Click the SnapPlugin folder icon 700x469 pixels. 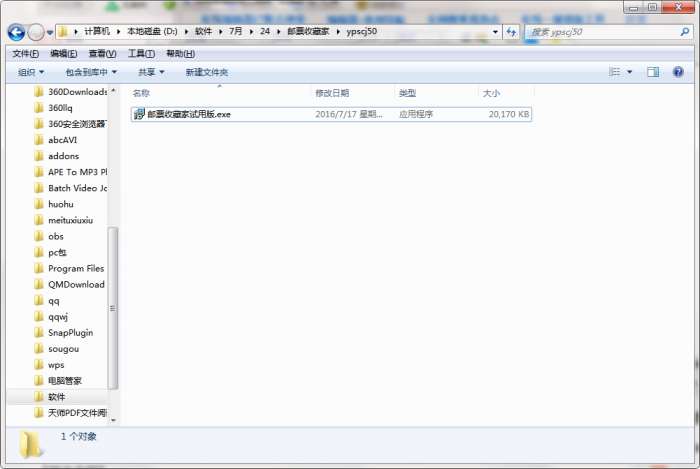(x=39, y=333)
